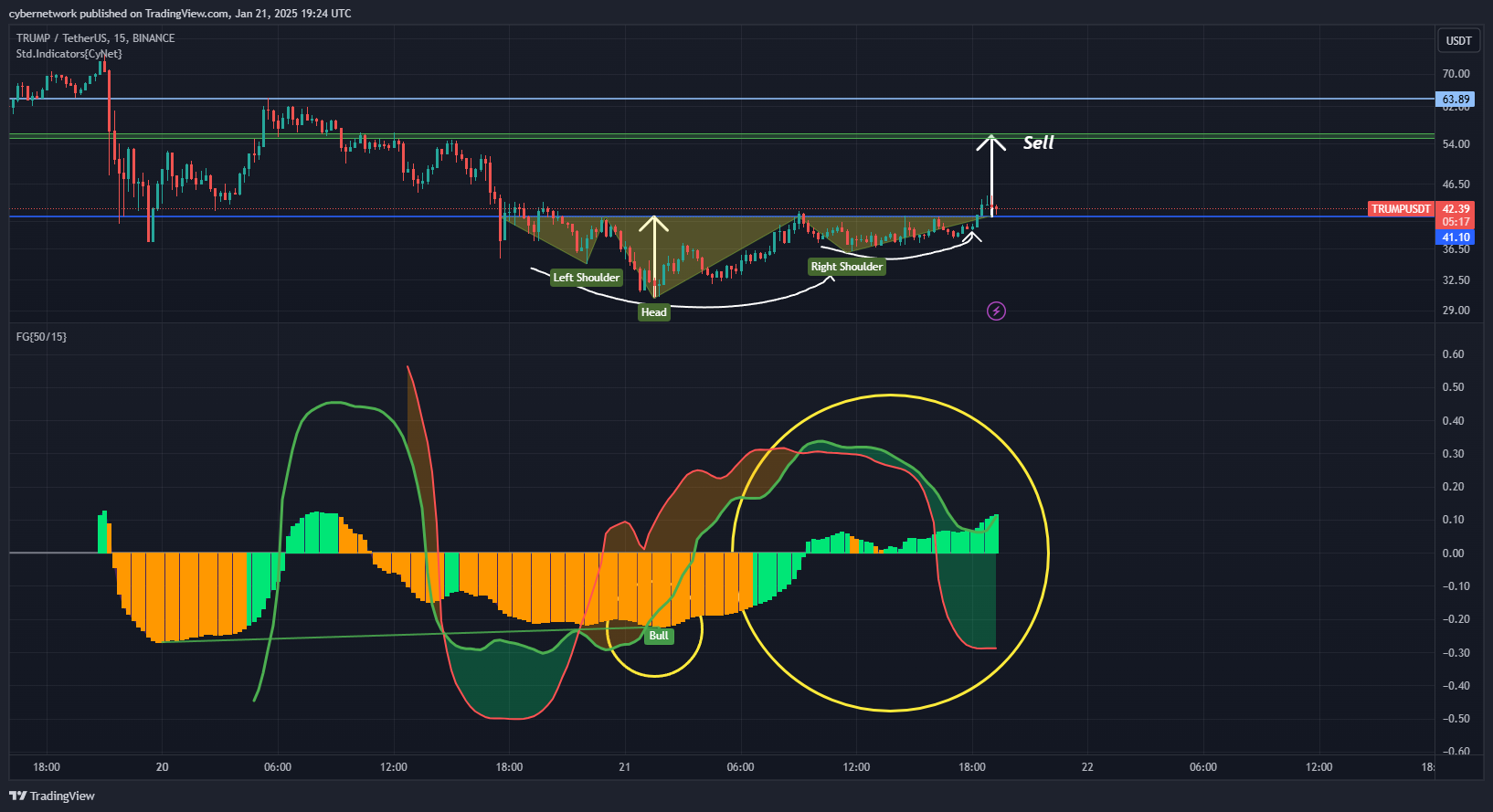Screen dimensions: 1493x812
Task: Click the 46.50 price axis label
Action: point(1456,185)
